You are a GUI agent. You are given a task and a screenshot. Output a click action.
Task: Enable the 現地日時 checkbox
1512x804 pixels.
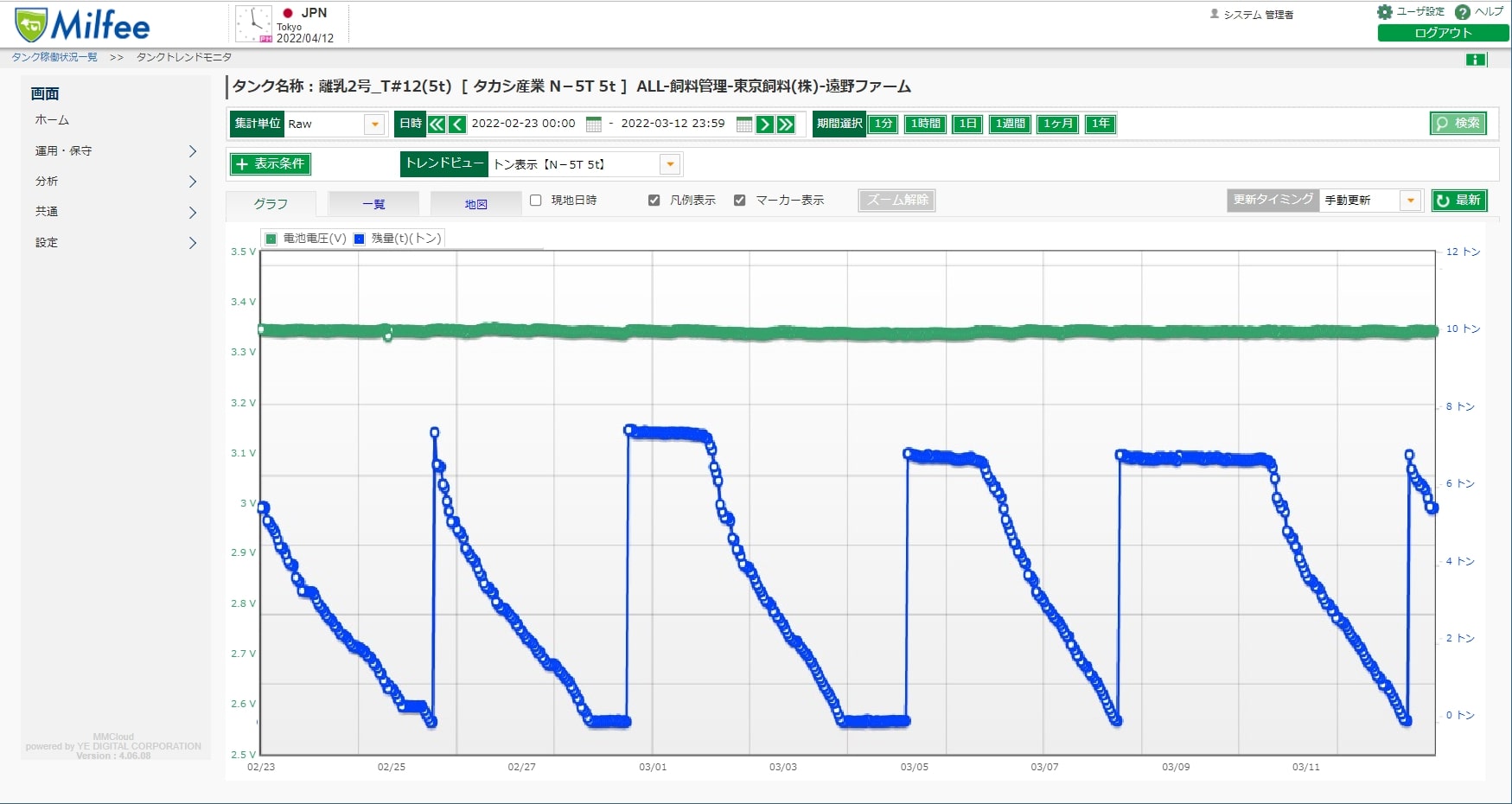pos(536,201)
